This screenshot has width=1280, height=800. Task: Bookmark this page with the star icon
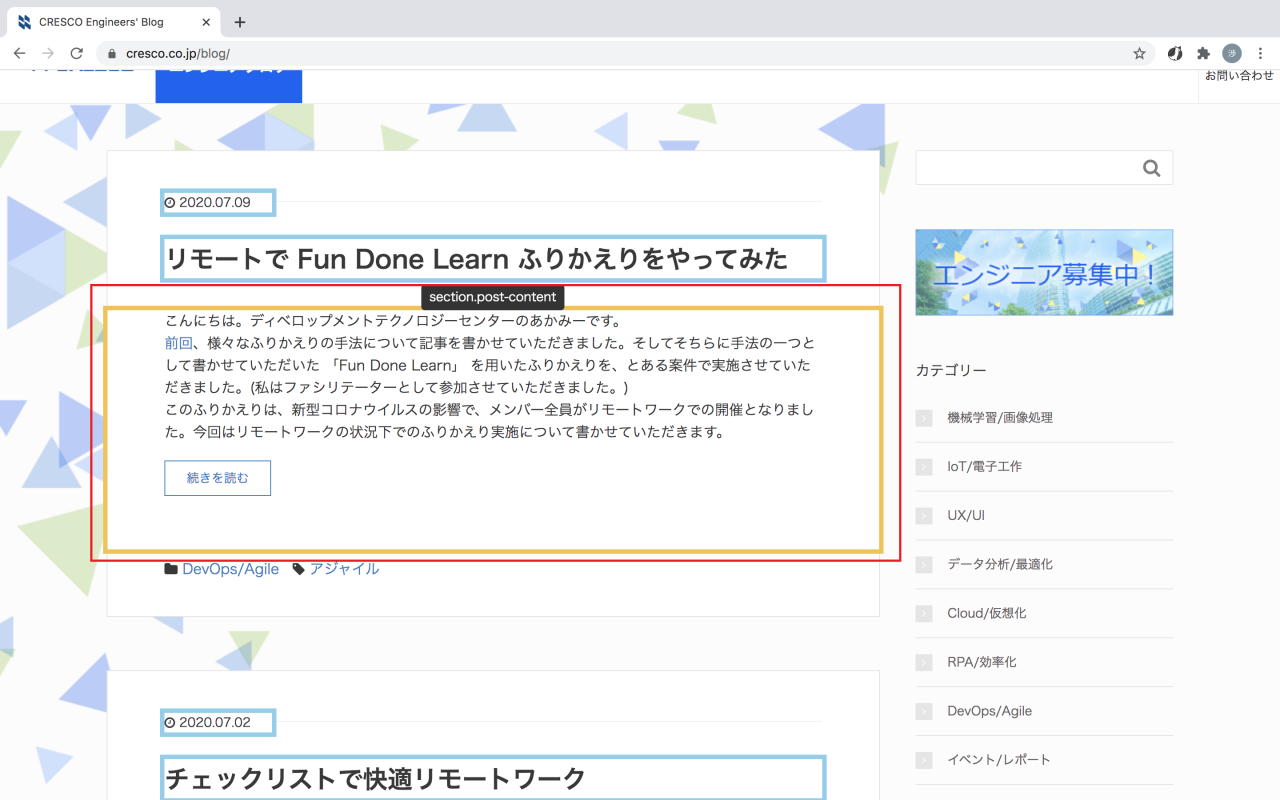click(x=1139, y=54)
